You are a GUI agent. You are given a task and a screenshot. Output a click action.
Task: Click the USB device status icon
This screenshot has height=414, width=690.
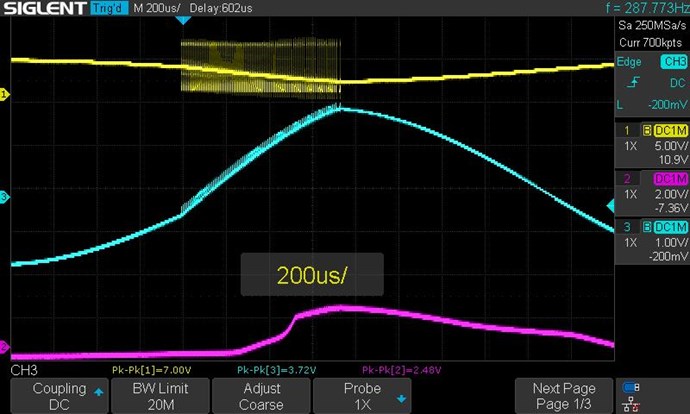[x=631, y=388]
